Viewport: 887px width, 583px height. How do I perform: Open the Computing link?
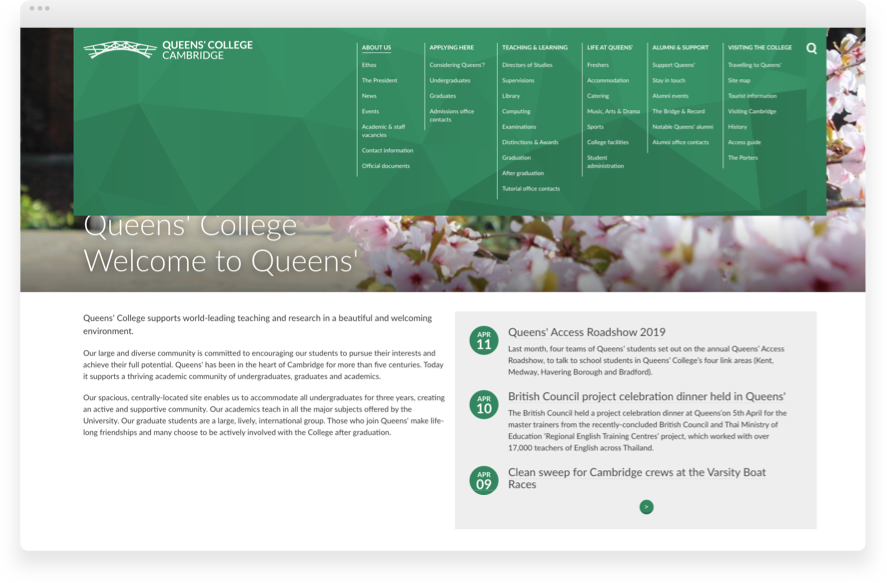tap(516, 111)
